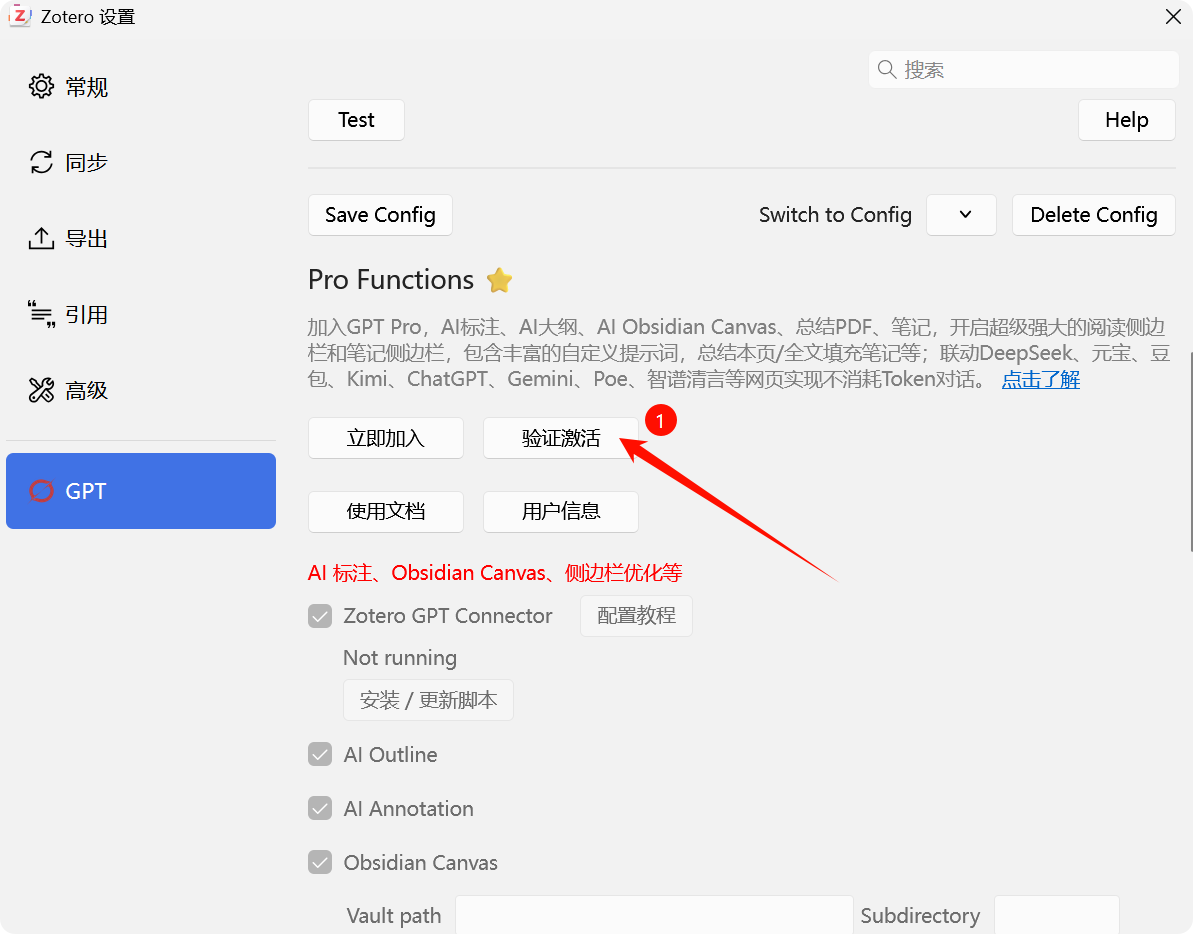Click the 立即加入 join now button
This screenshot has width=1193, height=934.
coord(386,438)
